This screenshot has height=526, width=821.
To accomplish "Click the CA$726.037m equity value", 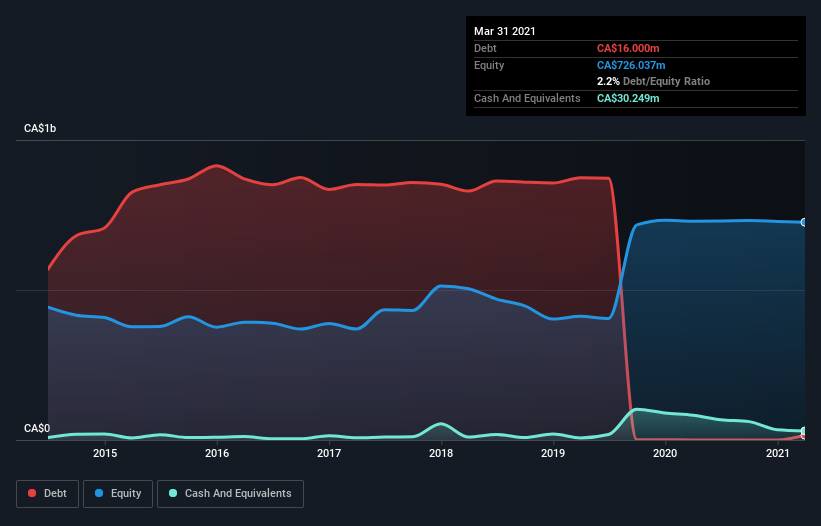I will click(631, 65).
